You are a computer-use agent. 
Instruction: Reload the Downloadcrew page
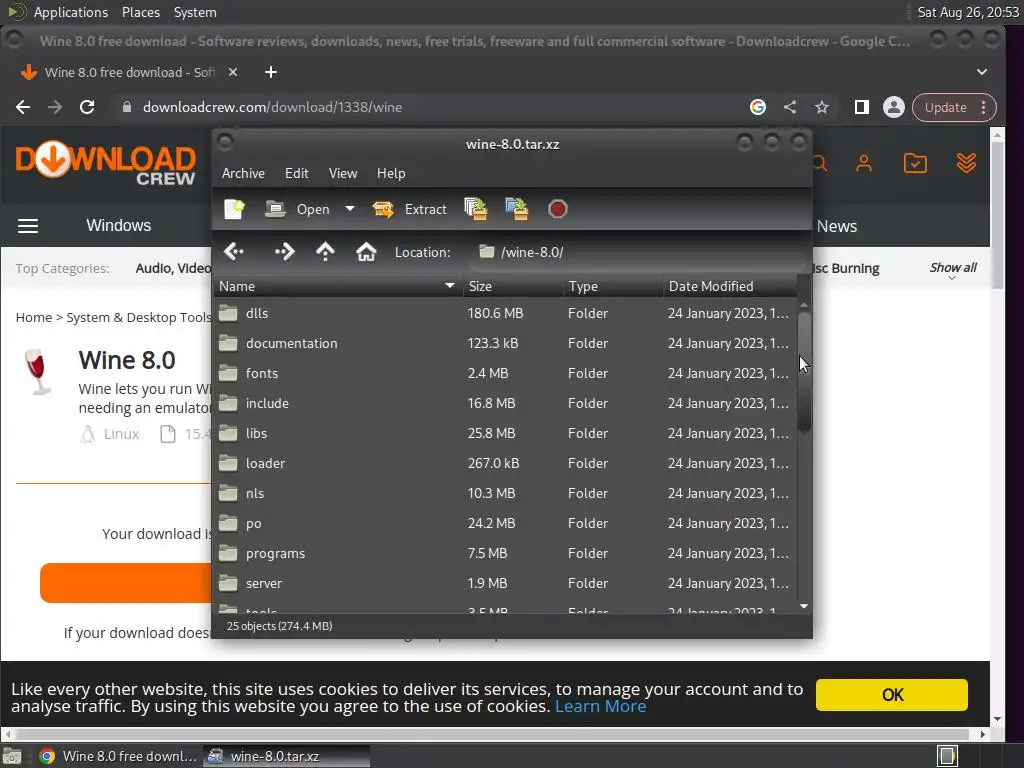click(x=87, y=107)
